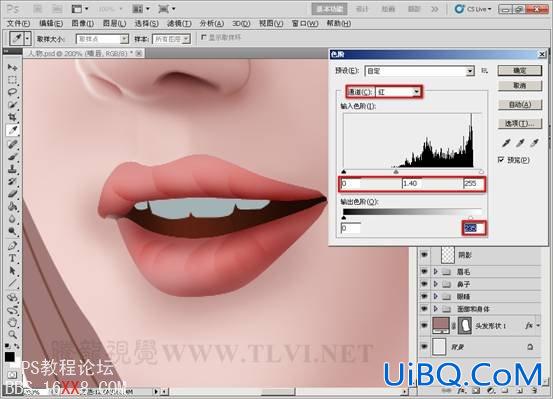The height and width of the screenshot is (399, 553).
Task: Expand the 鼻子 layer group
Action: point(436,284)
